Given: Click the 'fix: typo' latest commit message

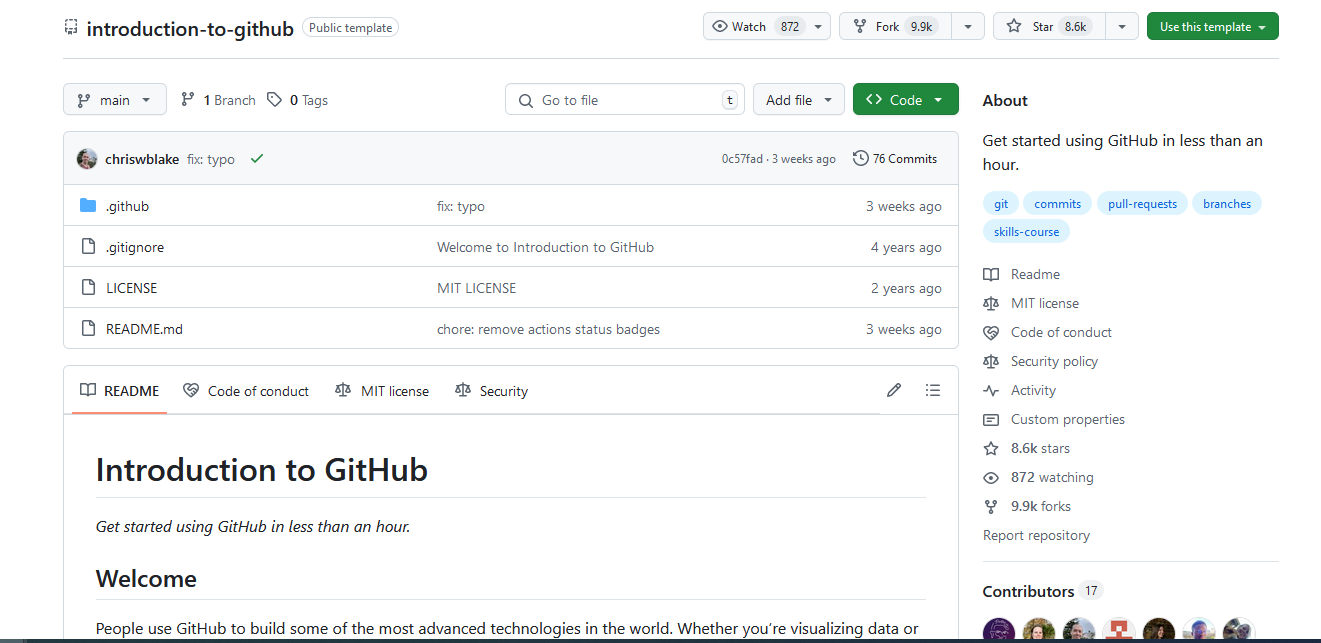Looking at the screenshot, I should pyautogui.click(x=211, y=159).
